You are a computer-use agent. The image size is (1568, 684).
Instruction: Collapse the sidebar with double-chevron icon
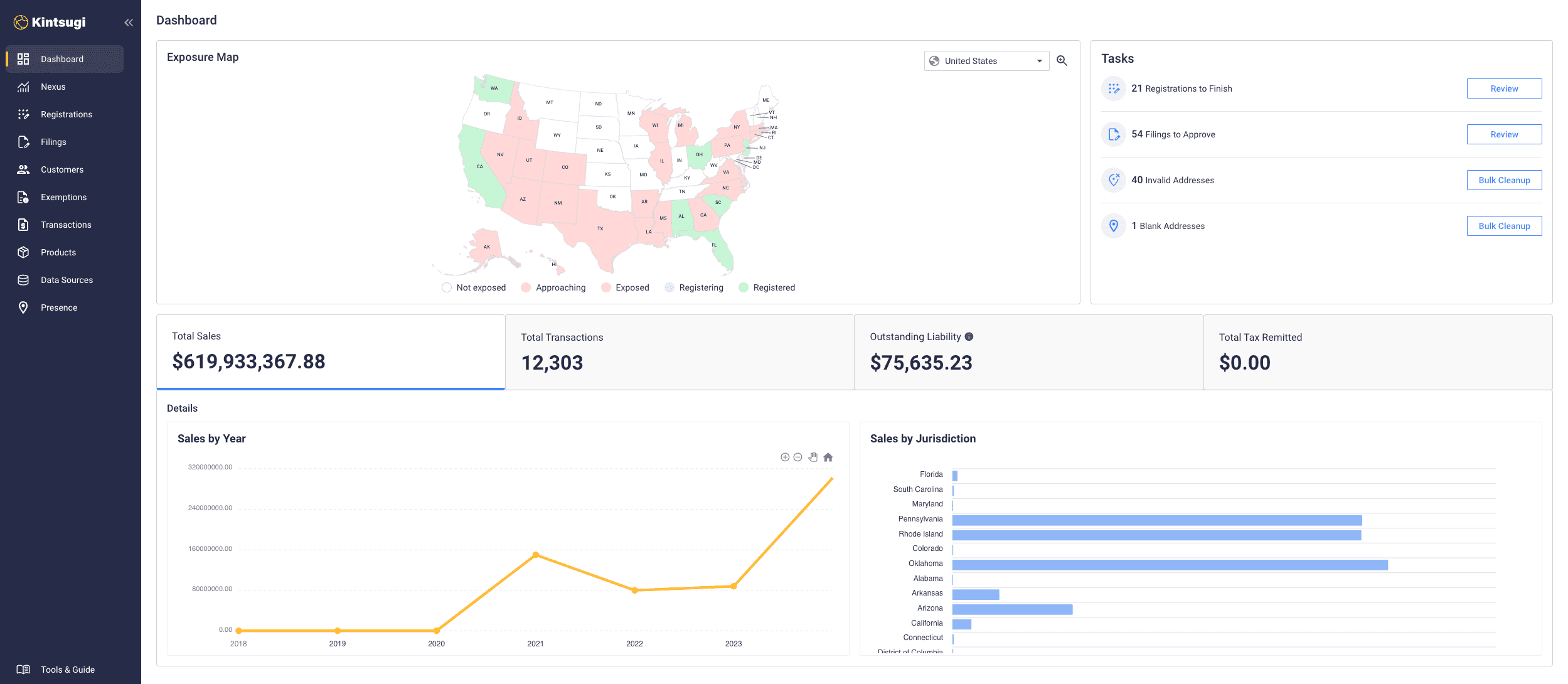[129, 23]
